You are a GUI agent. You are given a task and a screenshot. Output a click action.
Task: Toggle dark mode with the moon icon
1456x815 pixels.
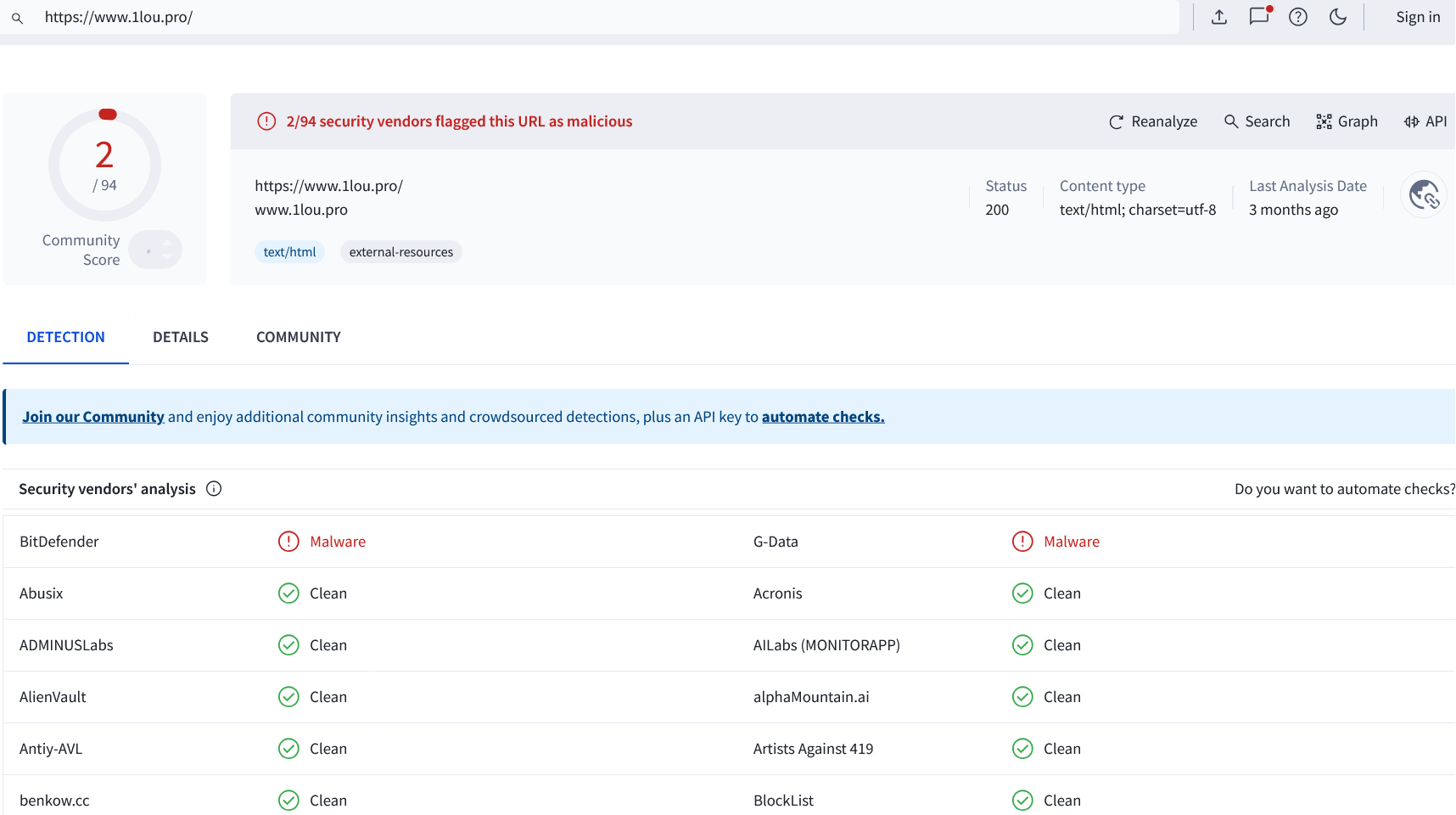click(1338, 17)
